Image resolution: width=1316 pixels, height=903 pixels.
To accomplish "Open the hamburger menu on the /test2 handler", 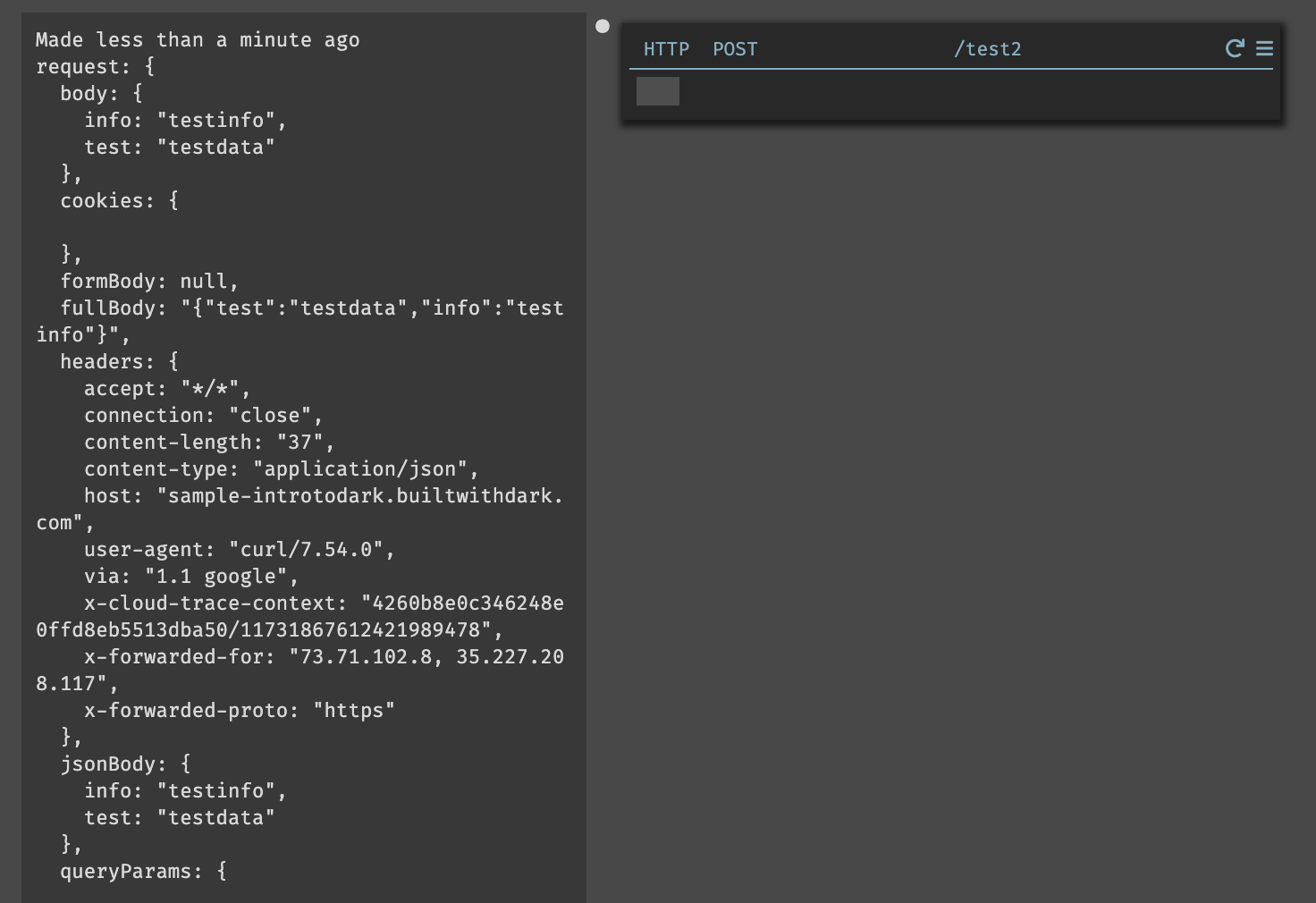I will tap(1264, 48).
